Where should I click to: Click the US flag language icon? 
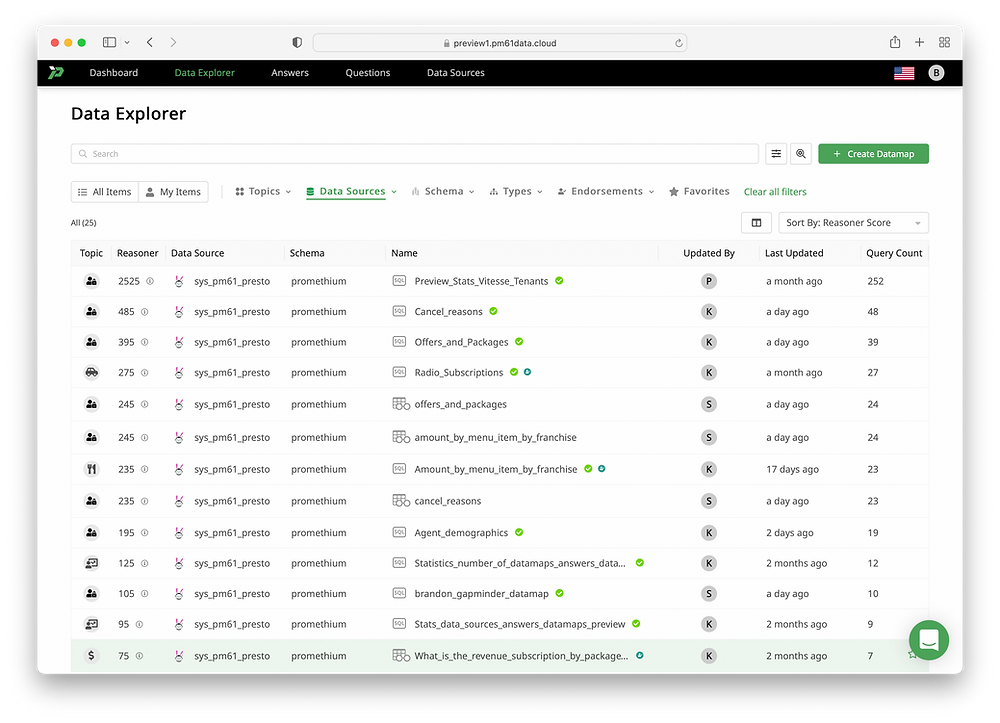904,73
